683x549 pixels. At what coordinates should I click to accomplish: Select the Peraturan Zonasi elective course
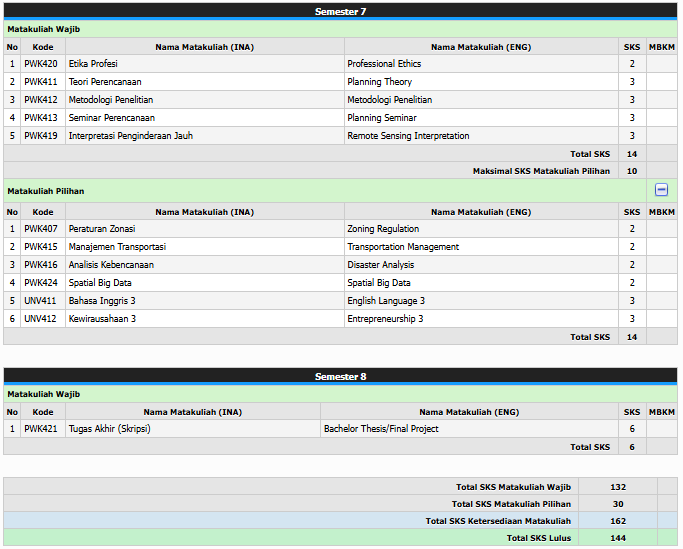(102, 229)
